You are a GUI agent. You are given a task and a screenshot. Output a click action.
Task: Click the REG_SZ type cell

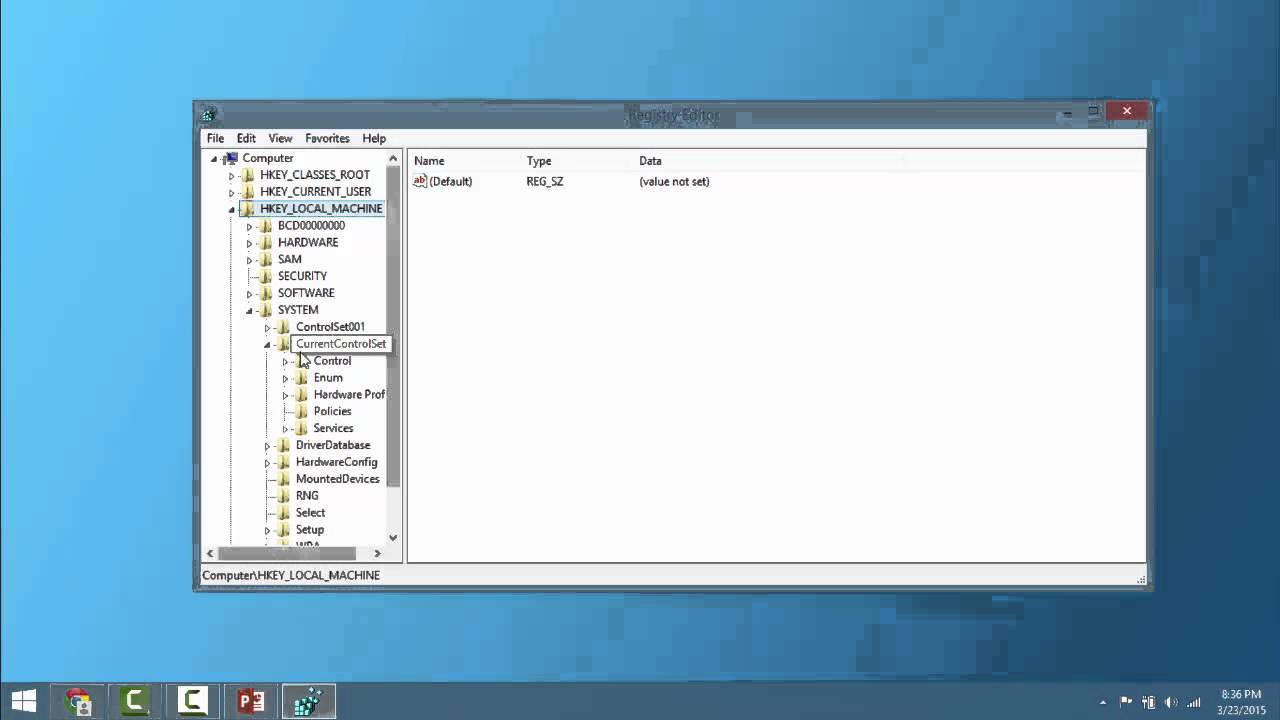[545, 182]
